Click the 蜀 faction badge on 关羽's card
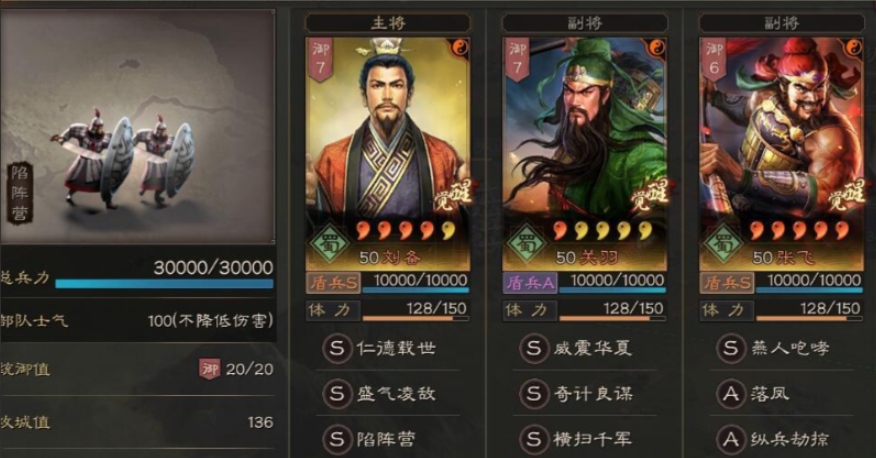 (x=526, y=244)
